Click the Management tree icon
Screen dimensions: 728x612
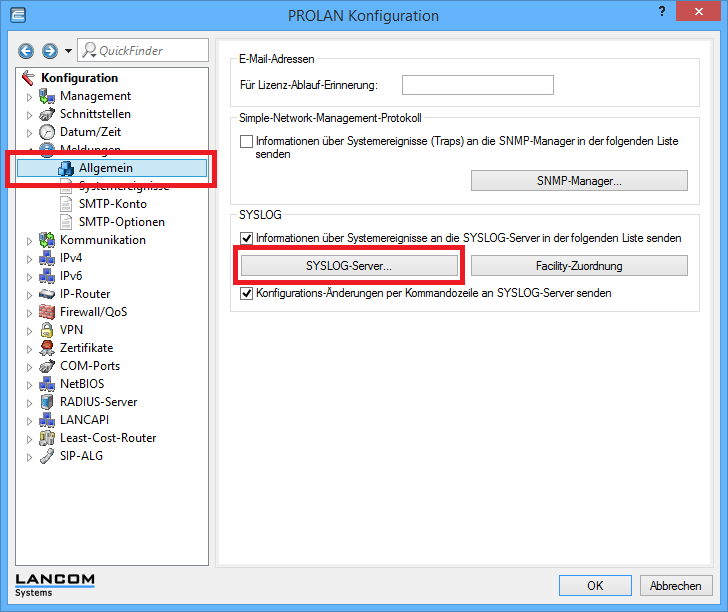47,96
